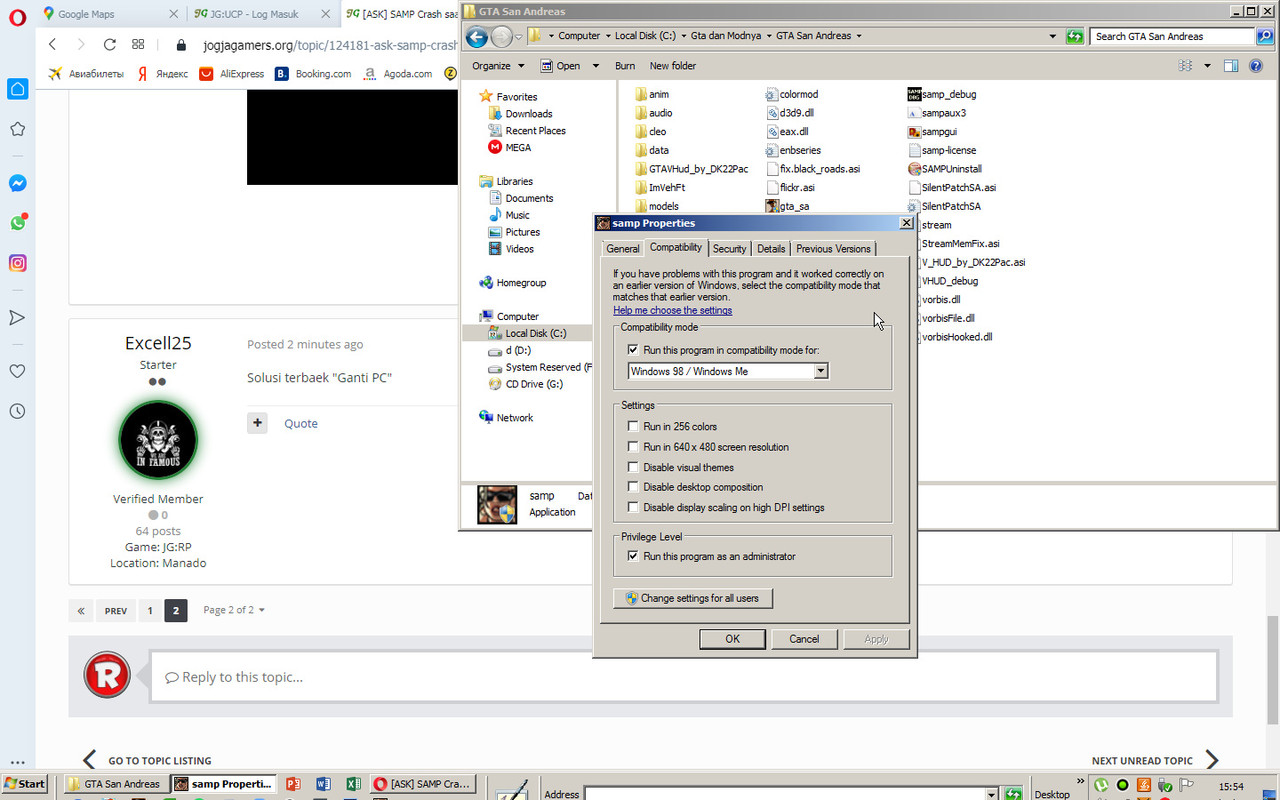Click the forum reply user avatar icon
The height and width of the screenshot is (800, 1280).
(x=108, y=675)
